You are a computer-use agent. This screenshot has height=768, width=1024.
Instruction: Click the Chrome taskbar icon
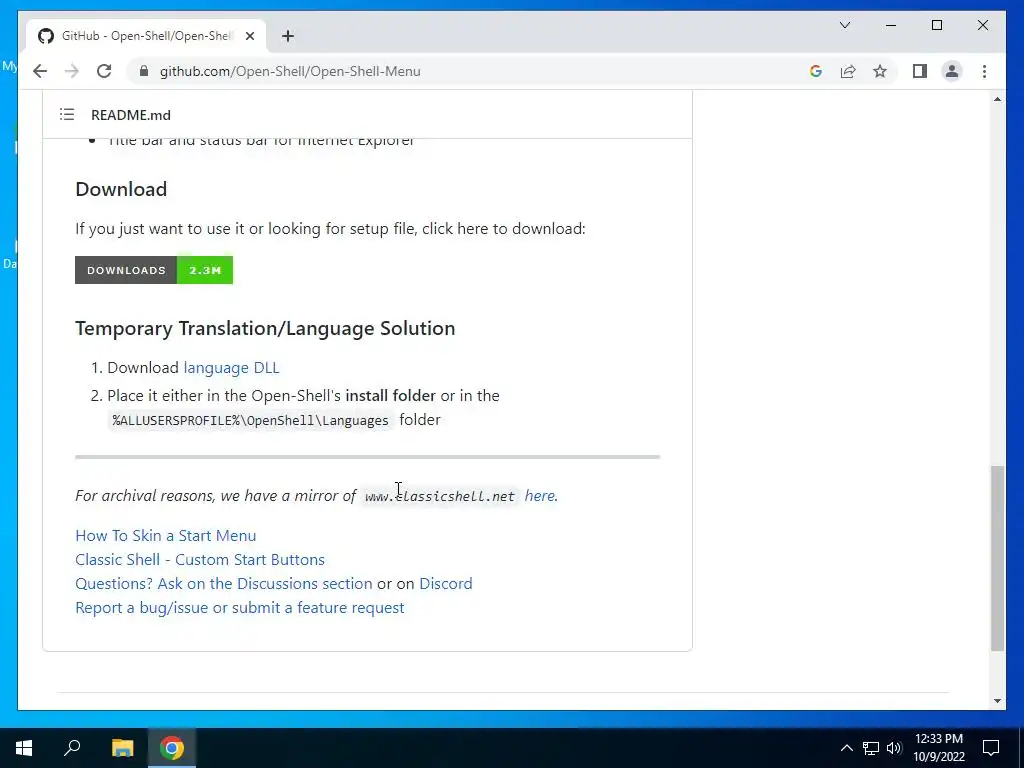(x=172, y=748)
